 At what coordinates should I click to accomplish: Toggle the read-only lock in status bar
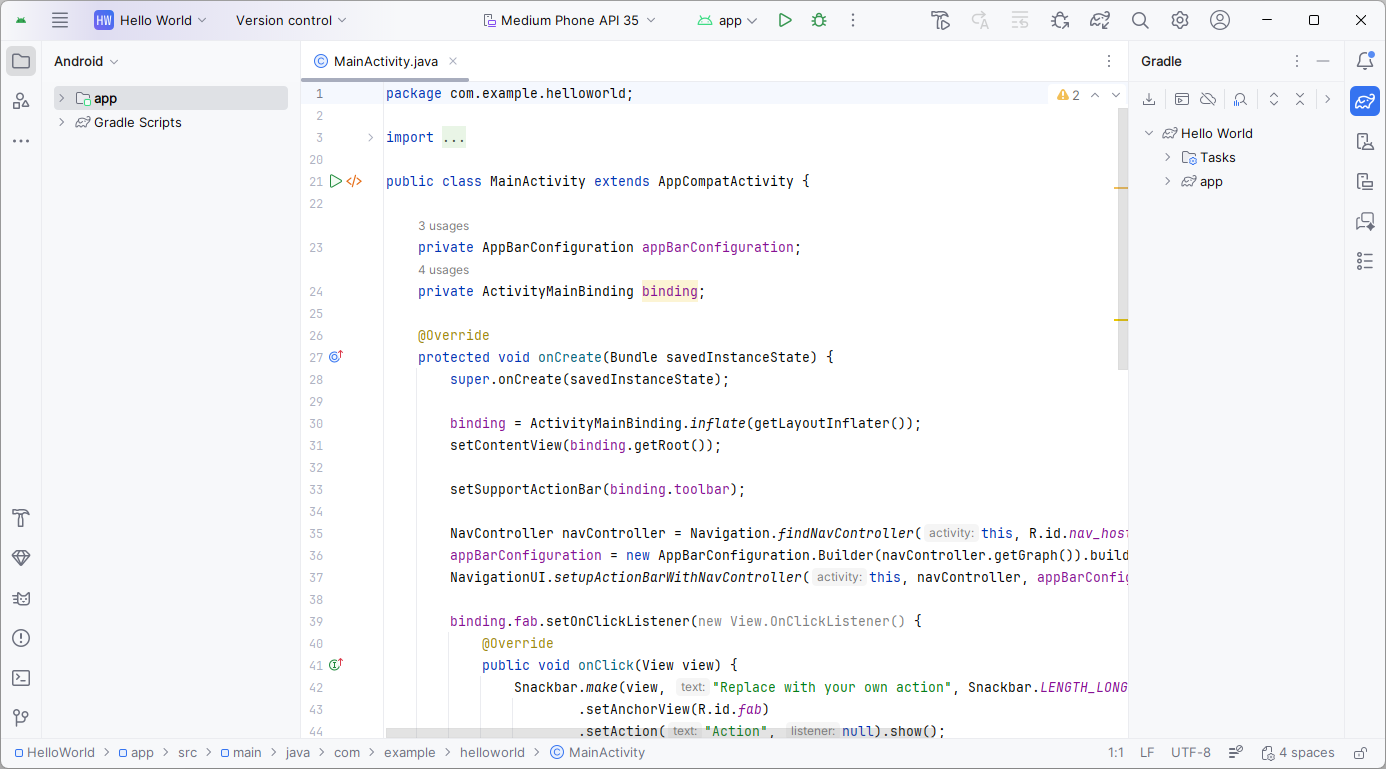coord(1360,753)
